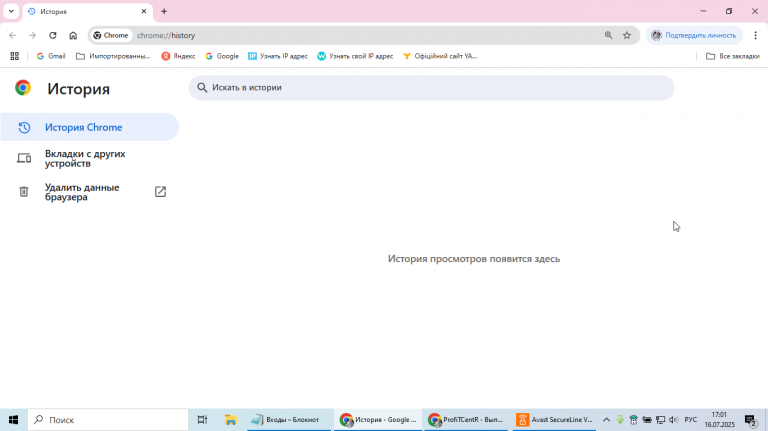
Task: Open the zoom magnifier icon in address bar
Action: [608, 35]
